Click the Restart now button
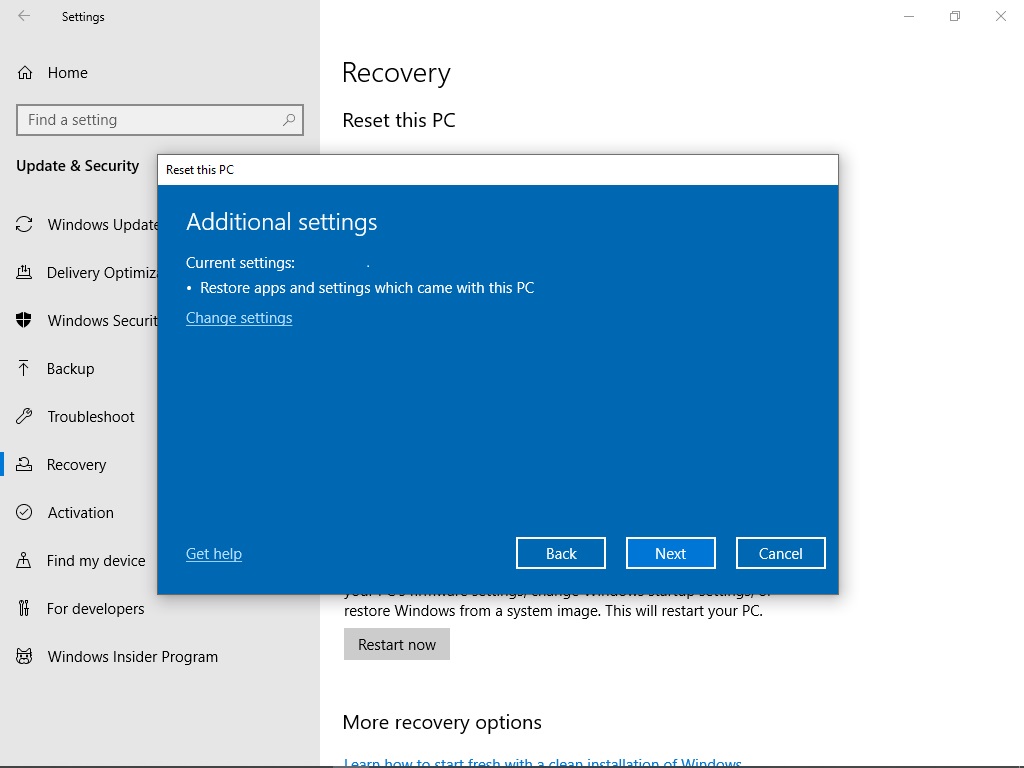This screenshot has width=1024, height=768. (x=397, y=644)
